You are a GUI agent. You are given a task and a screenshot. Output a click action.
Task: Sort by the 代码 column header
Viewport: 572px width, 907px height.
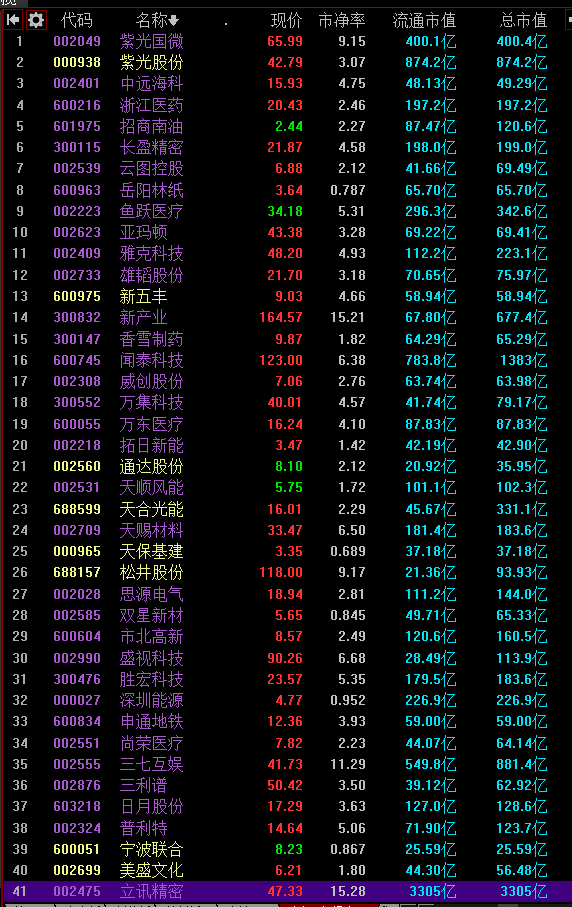coord(76,21)
